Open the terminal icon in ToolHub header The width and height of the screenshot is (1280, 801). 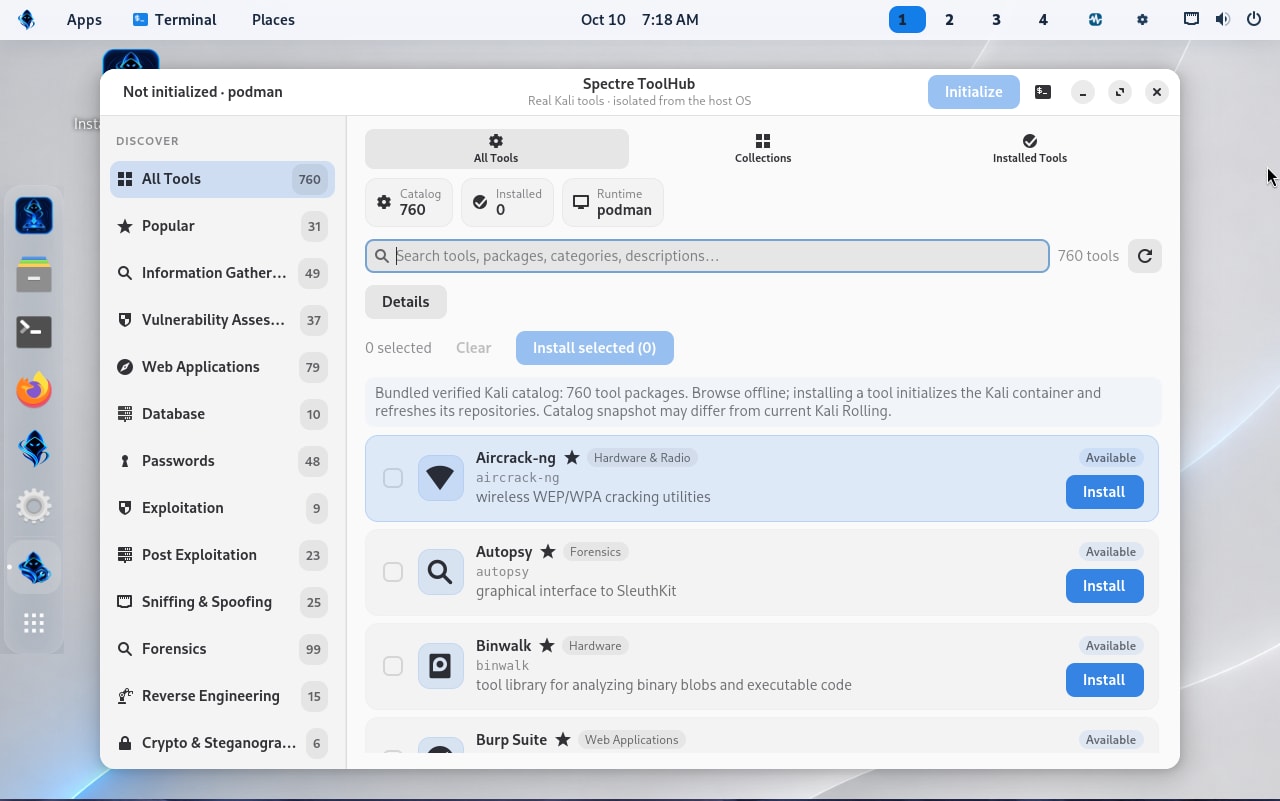click(1043, 92)
